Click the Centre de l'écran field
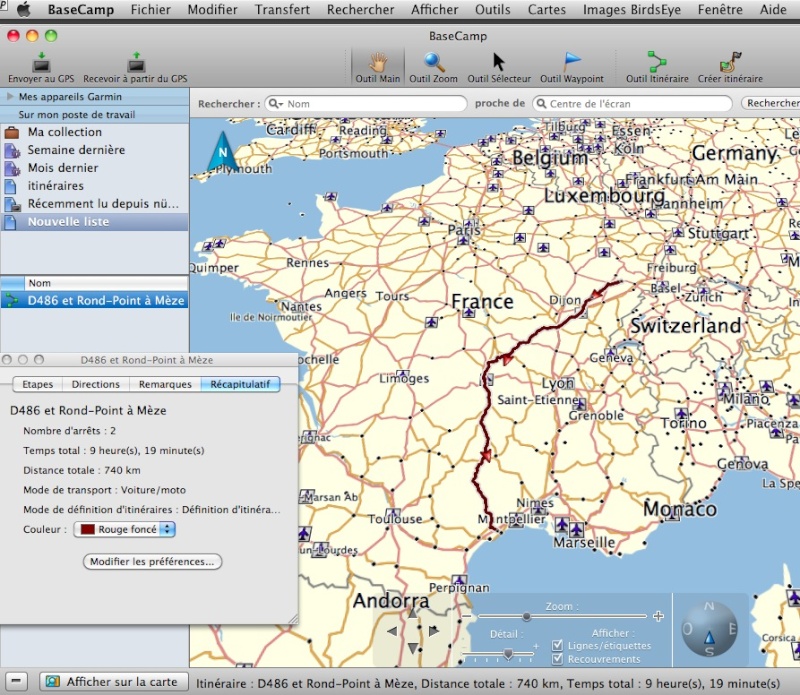This screenshot has height=695, width=800. [x=633, y=104]
